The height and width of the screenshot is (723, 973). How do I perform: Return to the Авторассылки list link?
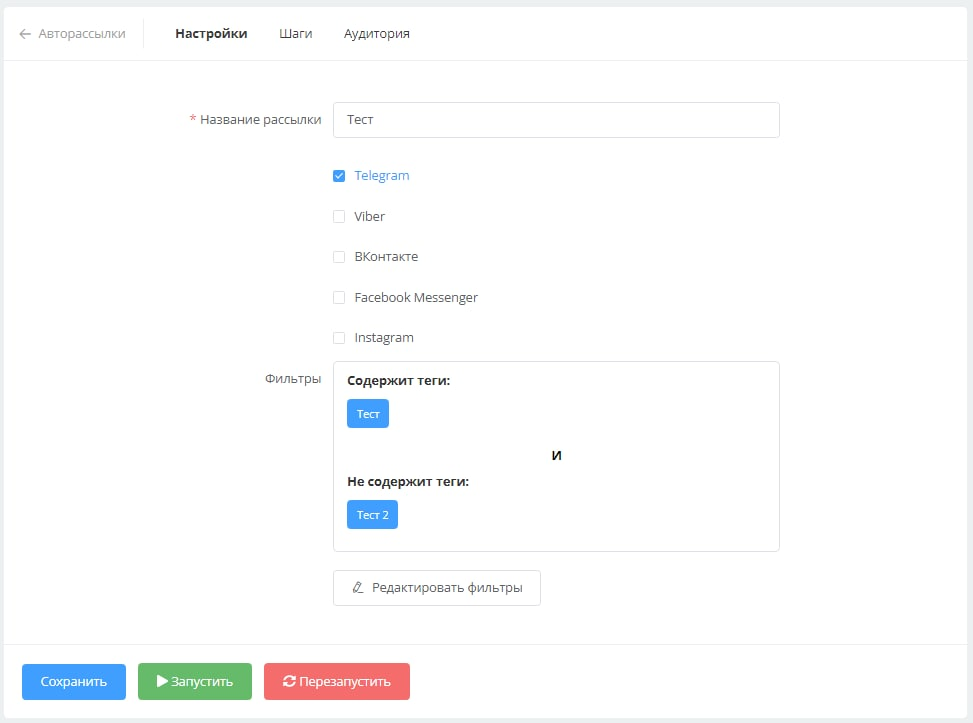coord(81,34)
